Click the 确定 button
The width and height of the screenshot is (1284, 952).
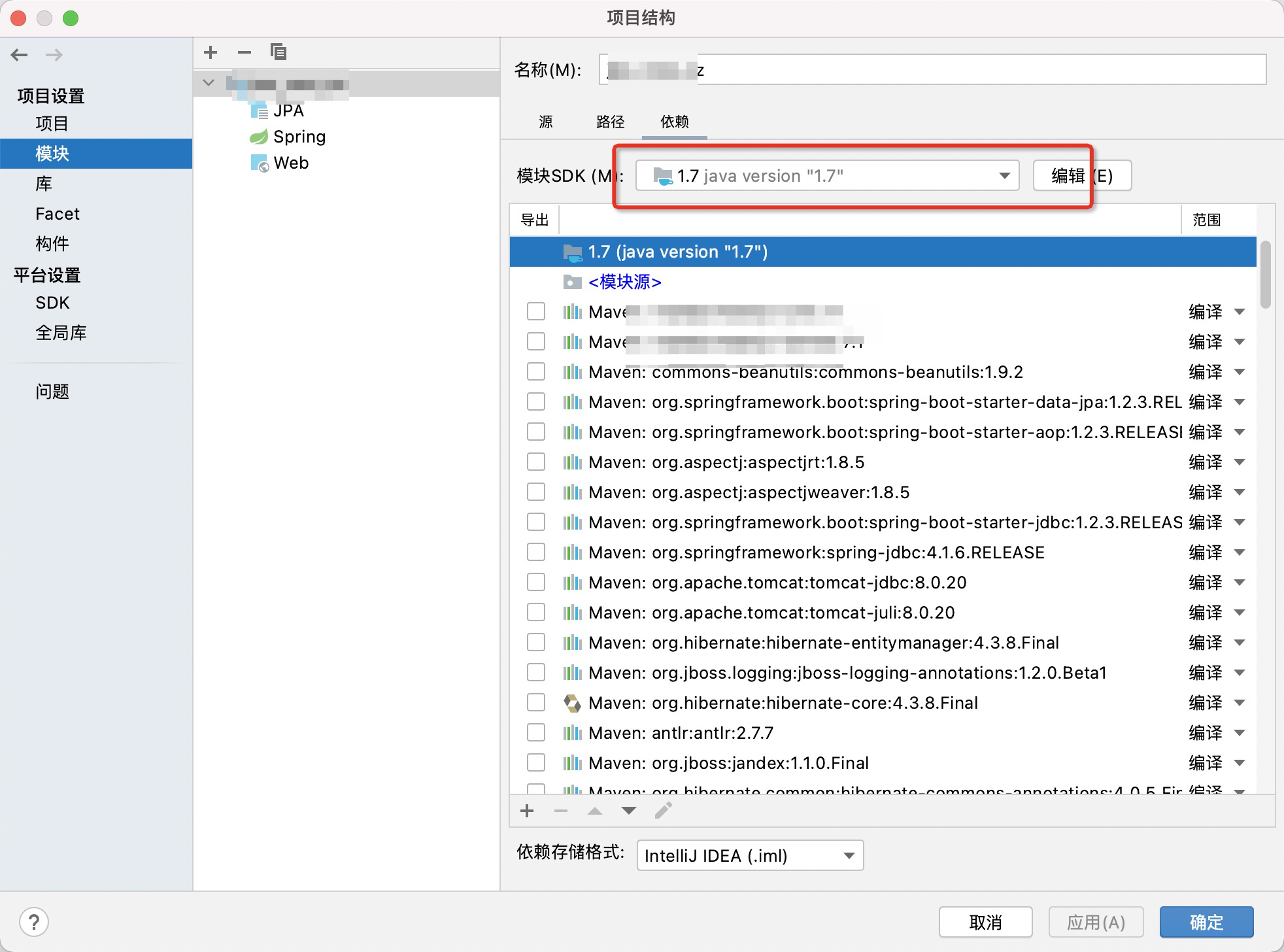(1206, 922)
